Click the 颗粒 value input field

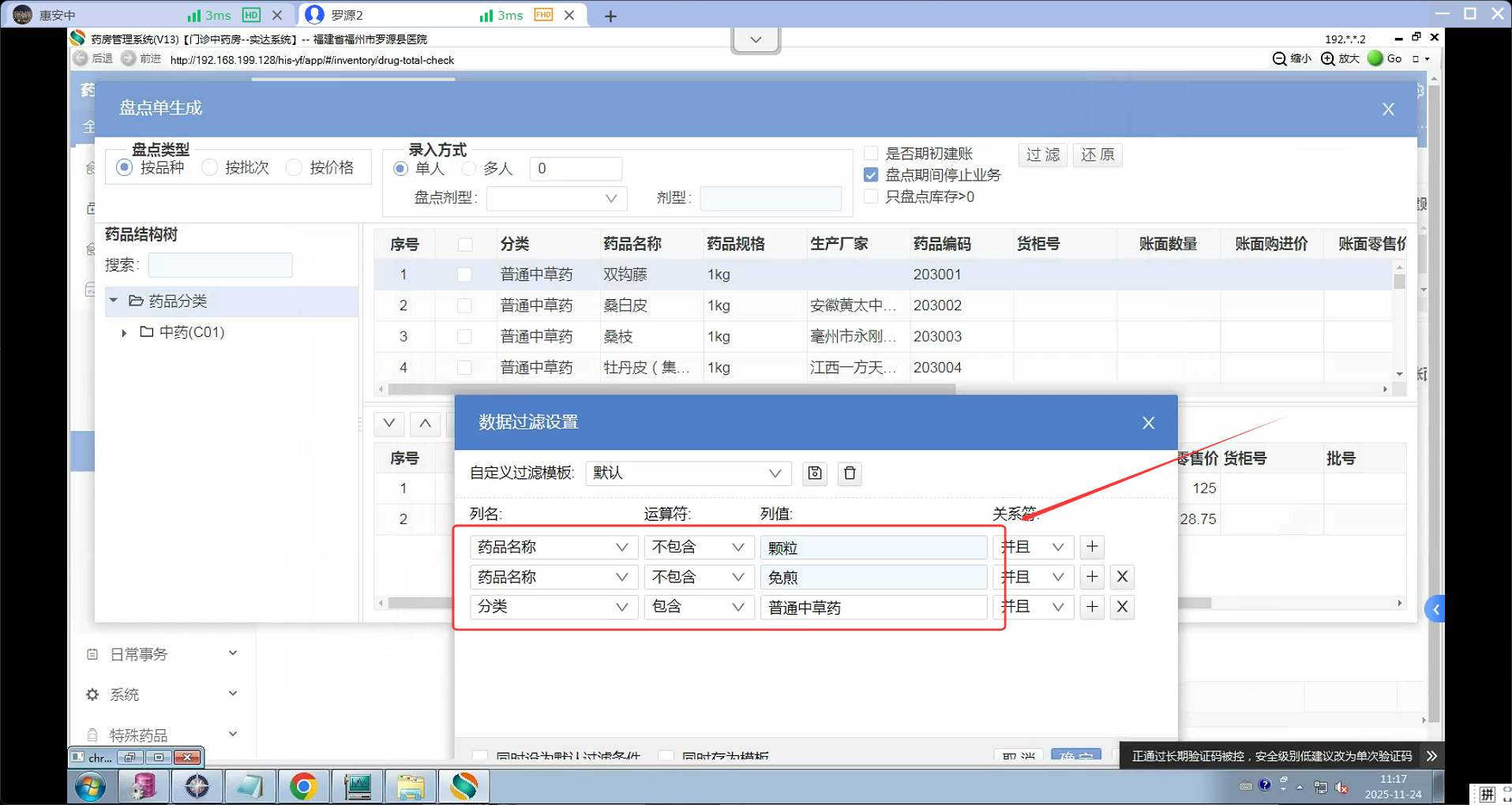pyautogui.click(x=873, y=547)
